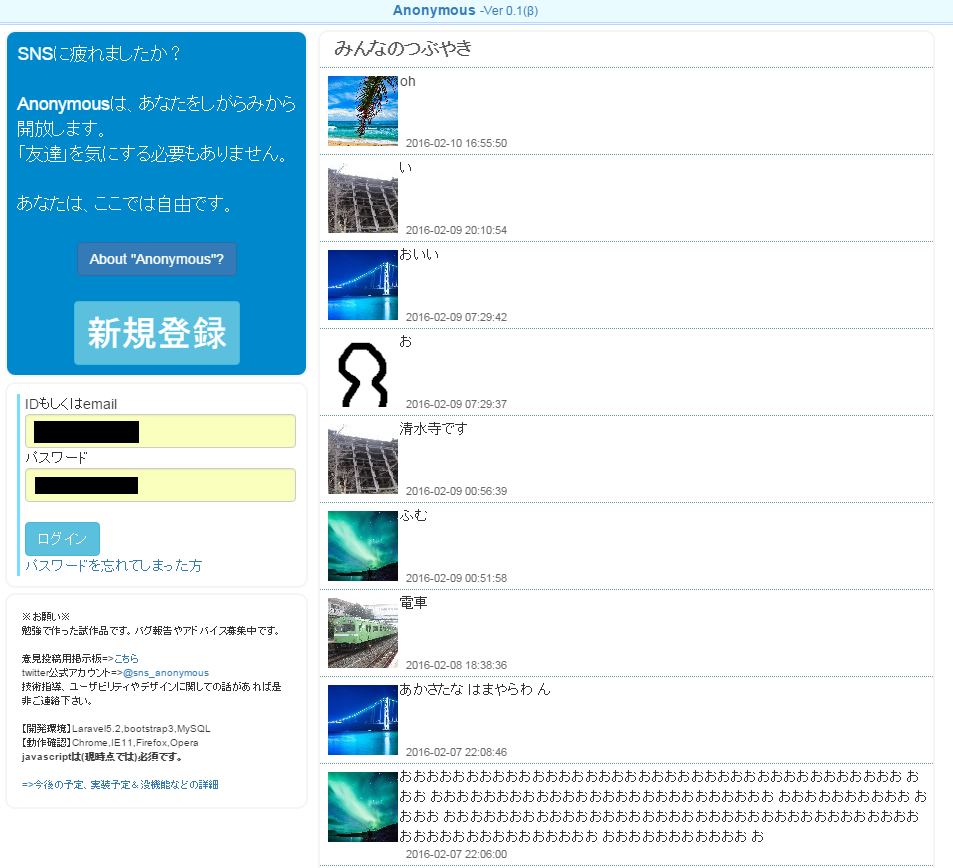Click the aurora avatar on the long 'おおお' post
953x868 pixels.
362,807
